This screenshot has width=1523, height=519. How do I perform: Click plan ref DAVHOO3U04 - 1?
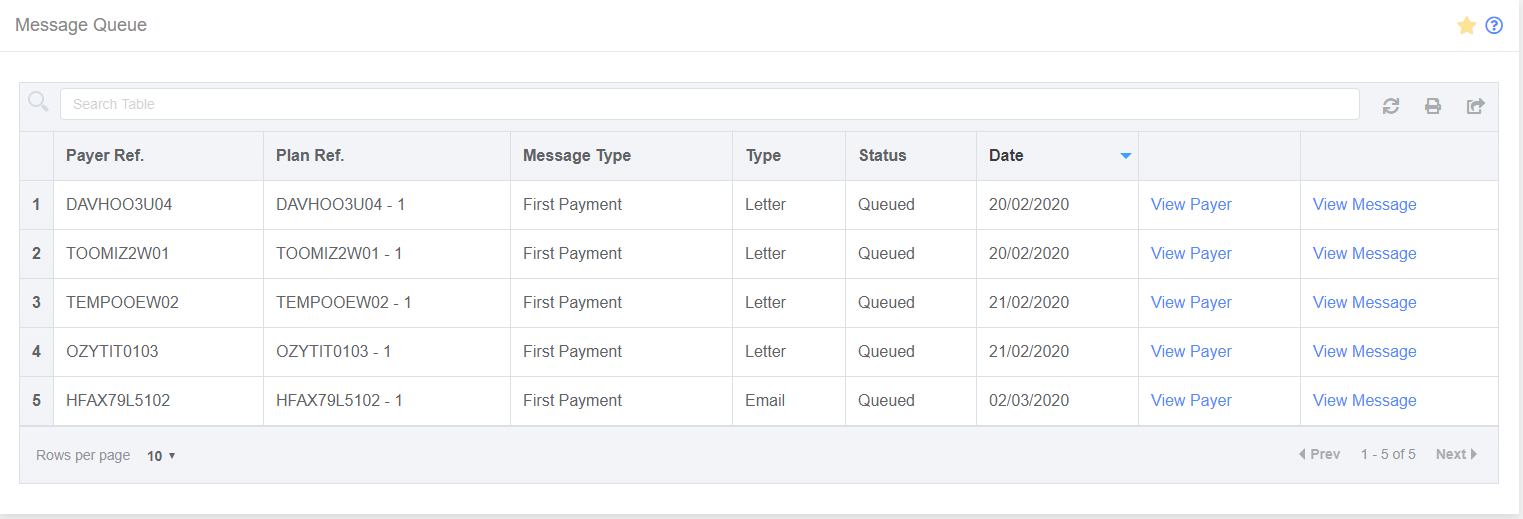pos(340,204)
